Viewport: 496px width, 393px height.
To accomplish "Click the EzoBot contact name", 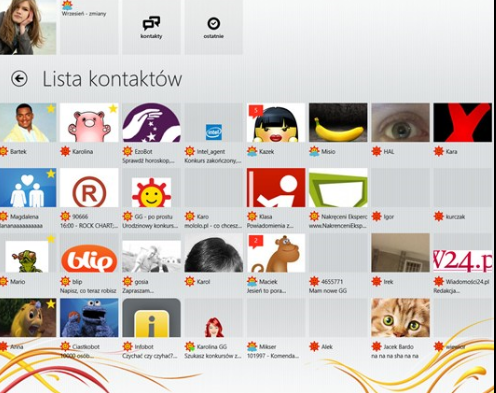I will point(143,152).
